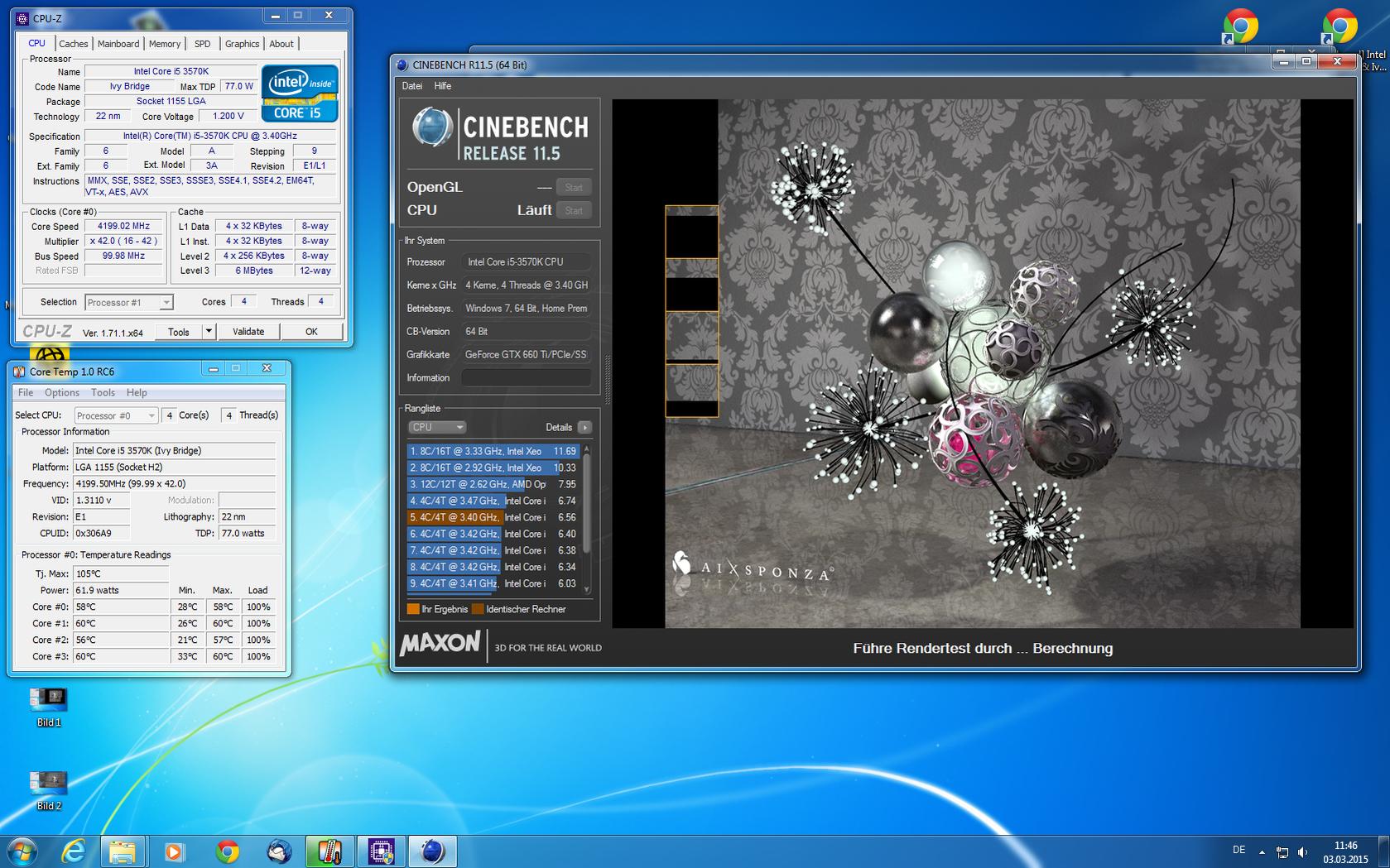Open the taskbar clock showing 11:46
This screenshot has height=868, width=1390.
[1345, 852]
